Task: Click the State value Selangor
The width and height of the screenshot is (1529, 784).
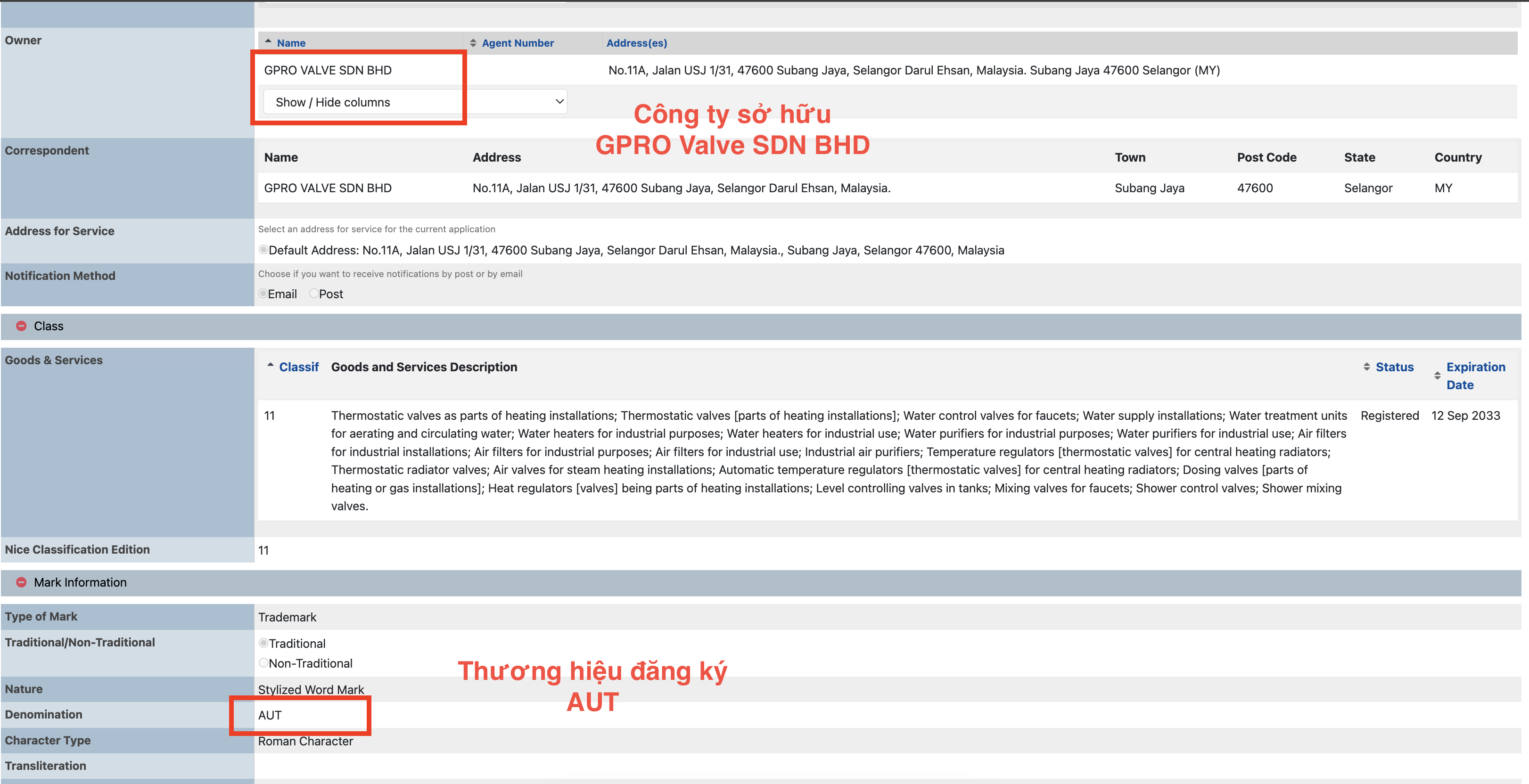Action: [x=1368, y=188]
